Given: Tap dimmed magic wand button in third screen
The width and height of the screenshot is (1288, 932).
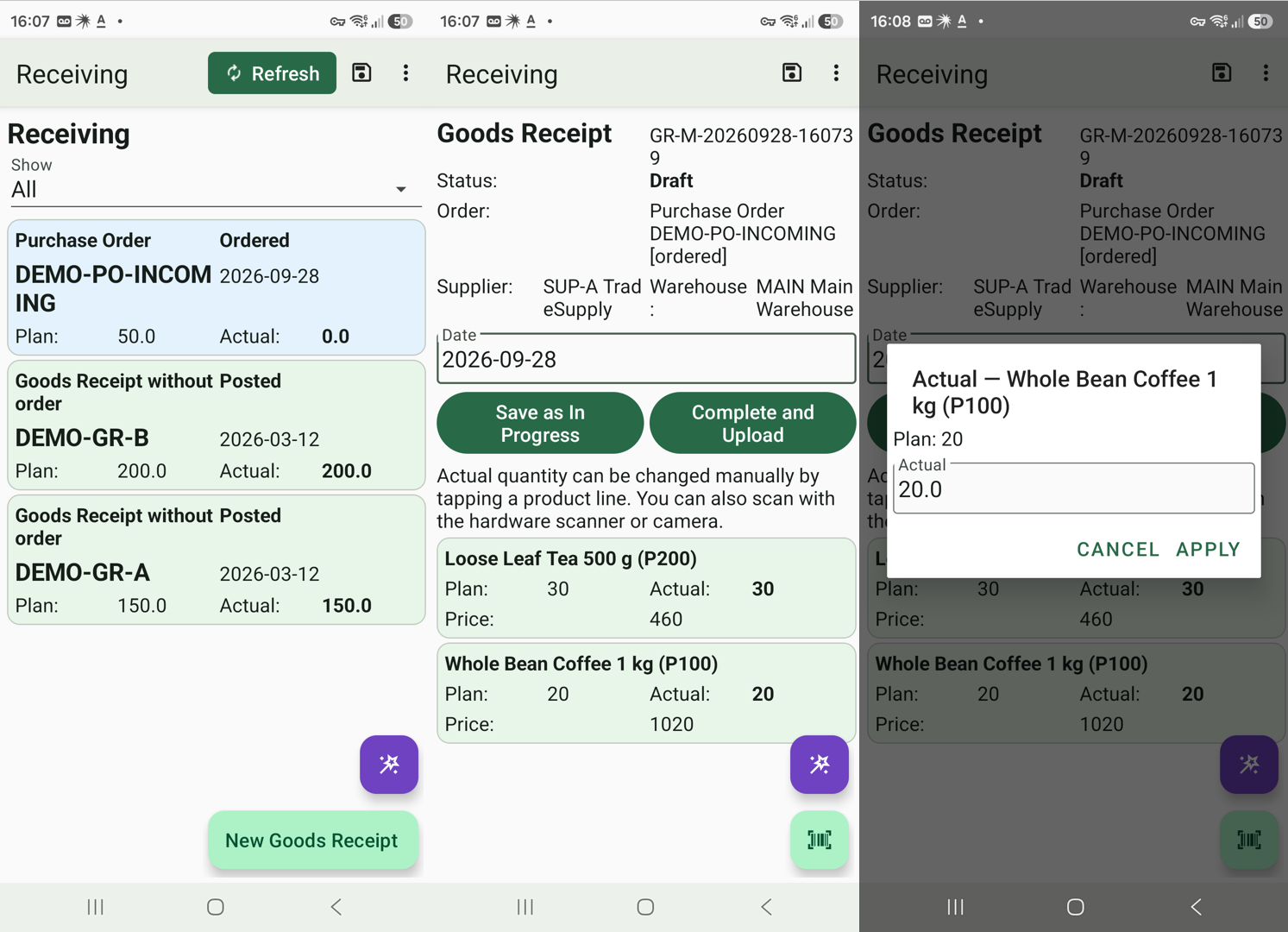Looking at the screenshot, I should tap(1249, 764).
